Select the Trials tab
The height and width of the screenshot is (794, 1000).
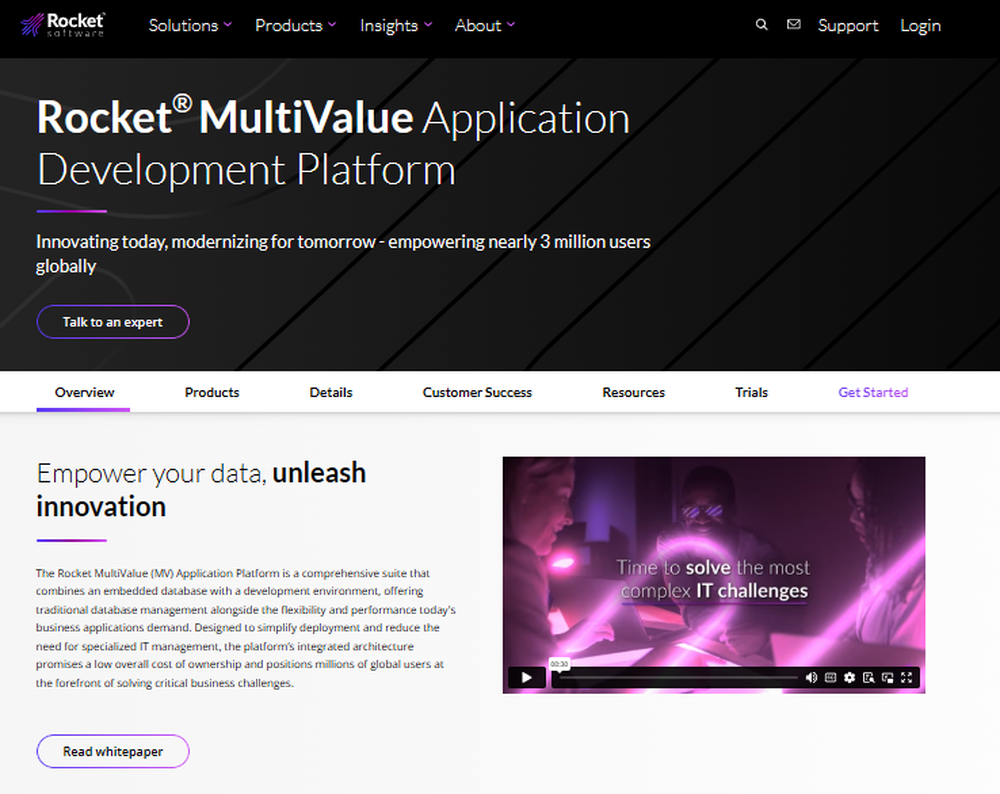[x=751, y=392]
